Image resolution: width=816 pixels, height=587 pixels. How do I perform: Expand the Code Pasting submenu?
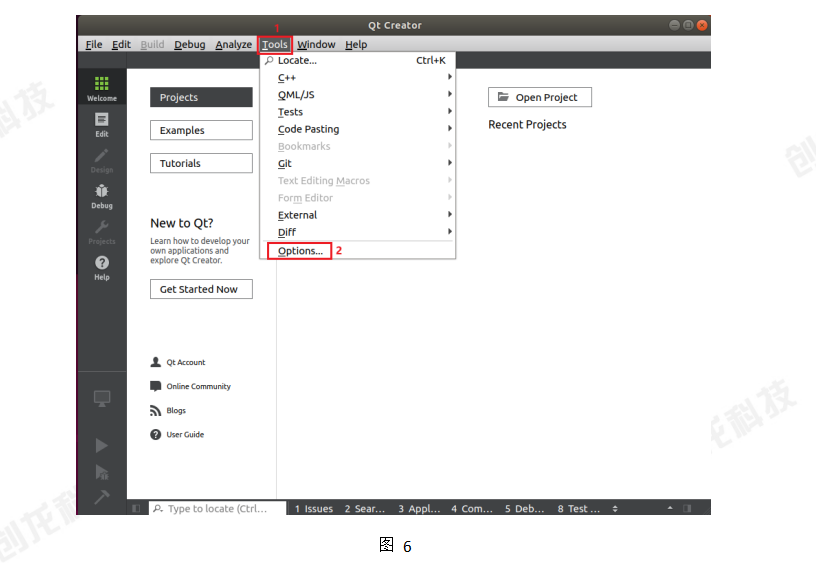358,129
